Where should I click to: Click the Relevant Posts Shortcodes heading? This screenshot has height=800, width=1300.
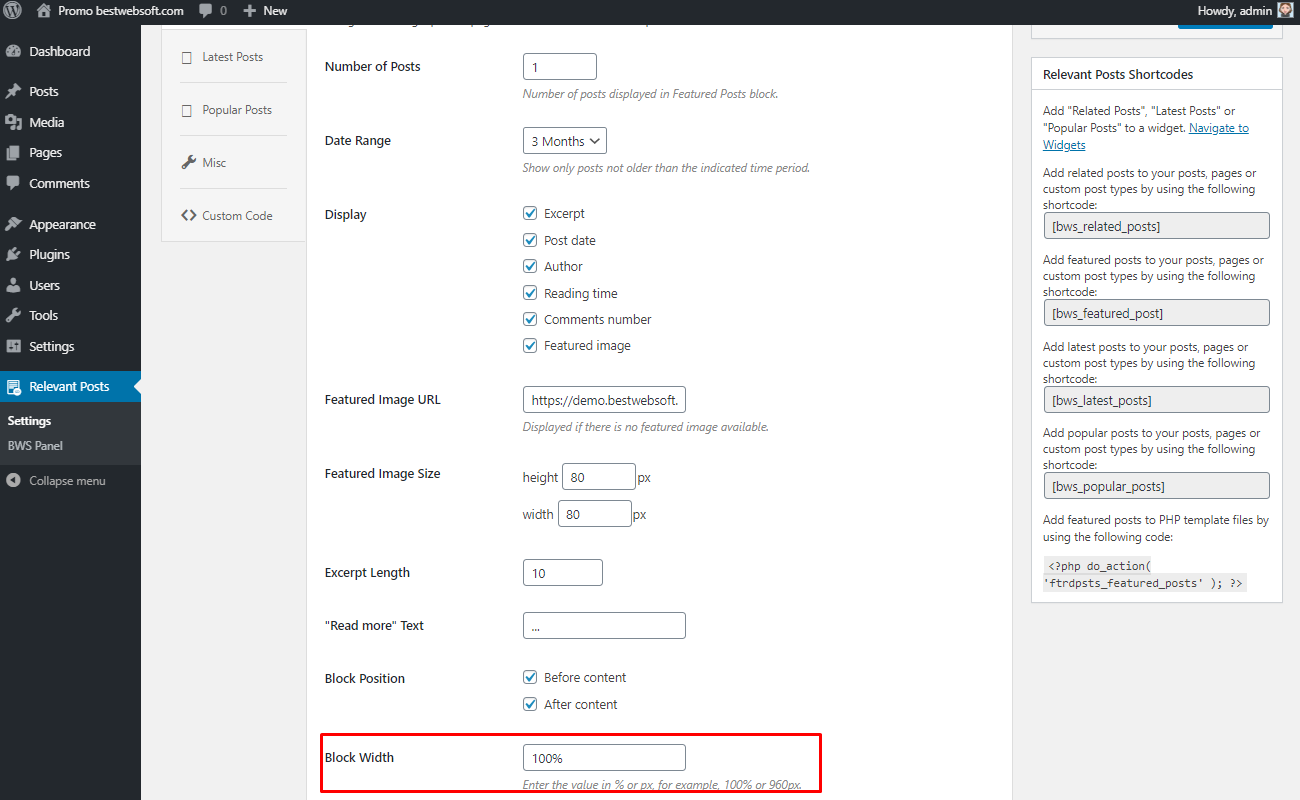point(1118,74)
